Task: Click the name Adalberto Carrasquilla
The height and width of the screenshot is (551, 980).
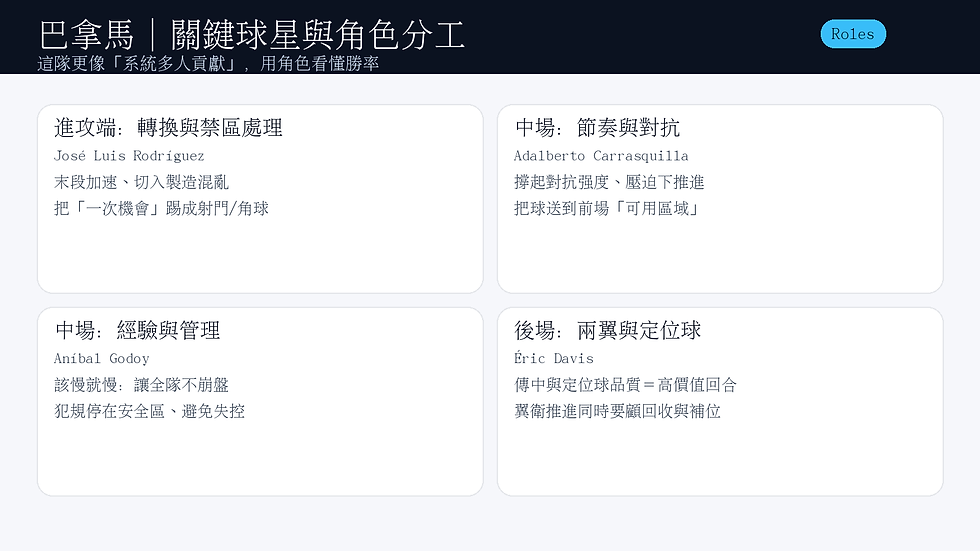Action: (x=601, y=156)
